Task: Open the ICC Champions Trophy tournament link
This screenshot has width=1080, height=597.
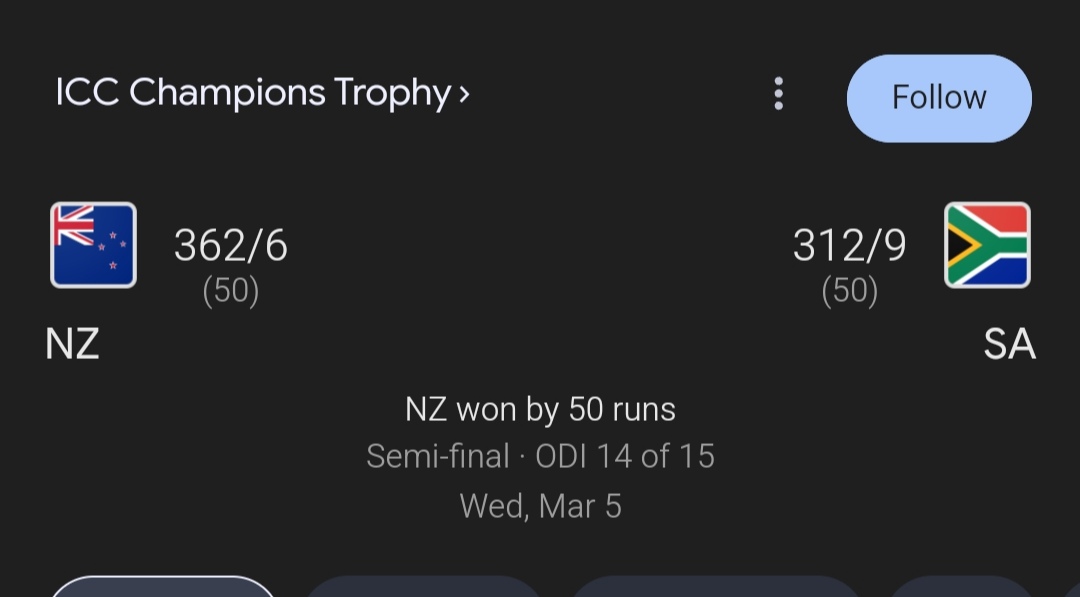Action: coord(252,93)
